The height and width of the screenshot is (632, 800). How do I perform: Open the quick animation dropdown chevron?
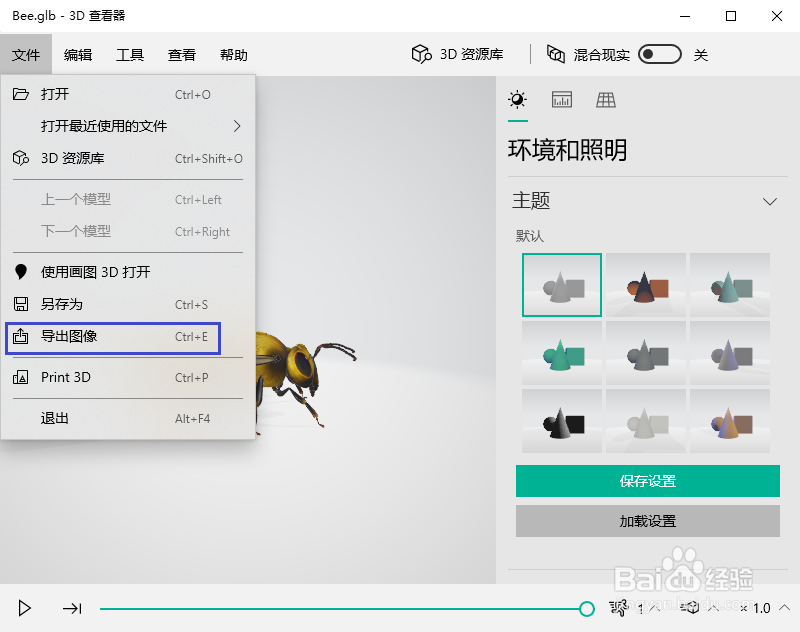pos(713,608)
